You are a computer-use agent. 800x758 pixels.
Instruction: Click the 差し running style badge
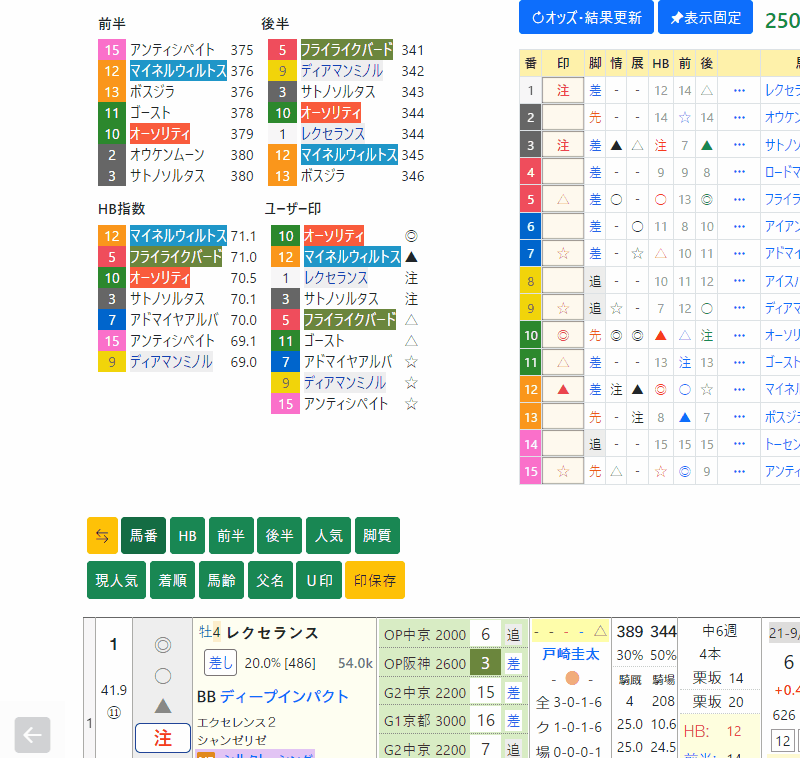click(221, 663)
